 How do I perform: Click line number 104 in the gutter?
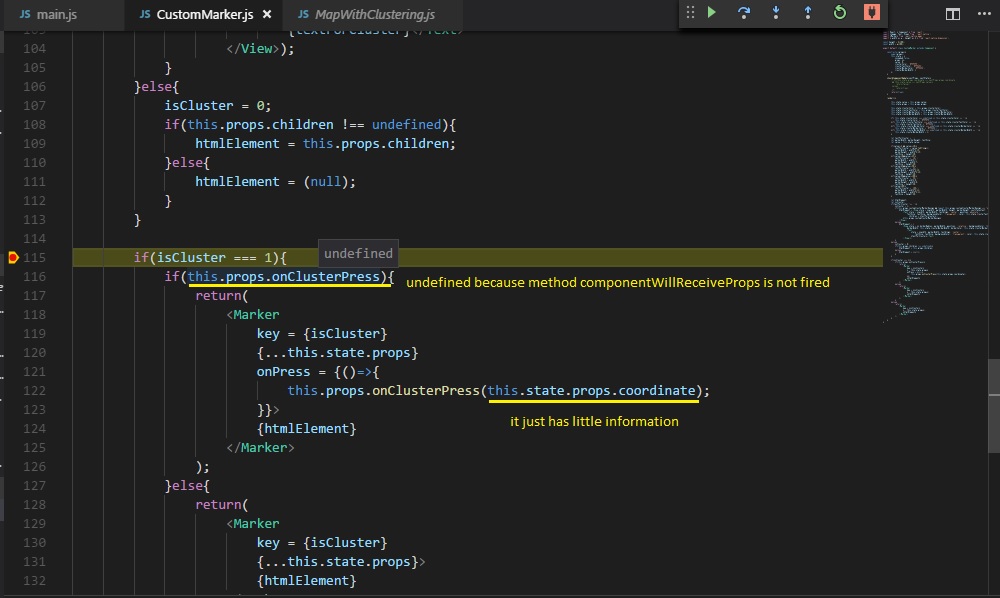tap(34, 48)
